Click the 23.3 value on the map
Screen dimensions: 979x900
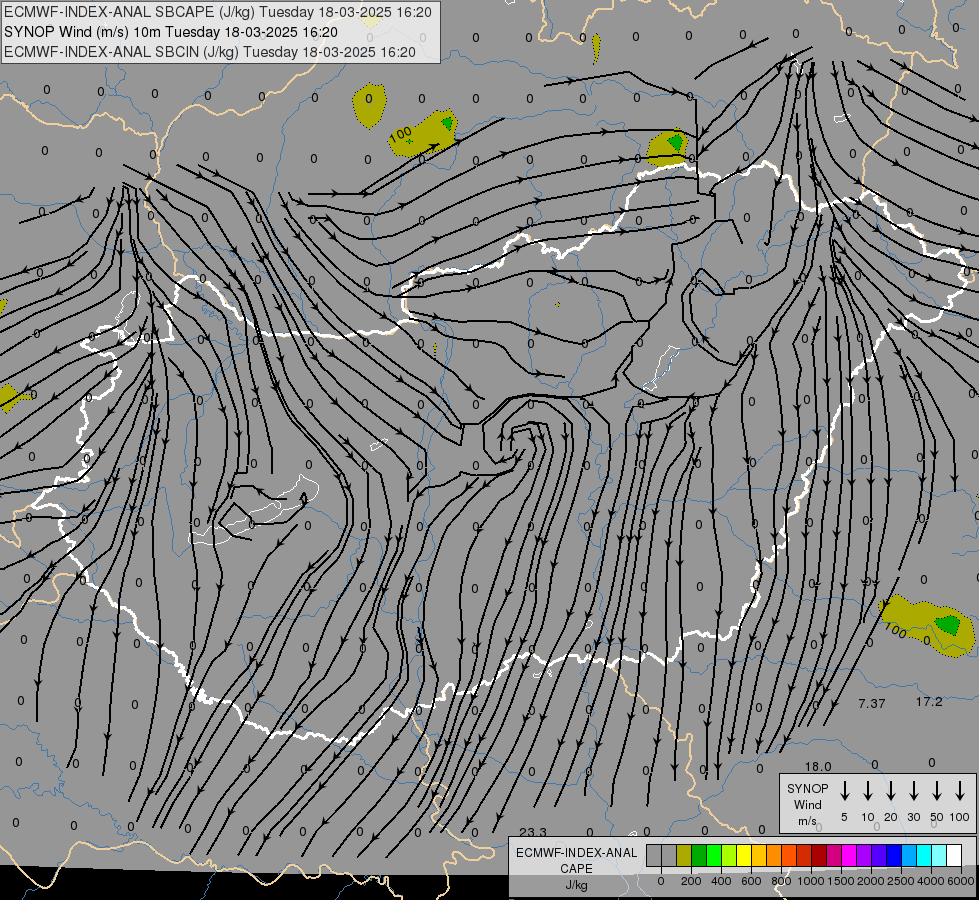tap(533, 832)
